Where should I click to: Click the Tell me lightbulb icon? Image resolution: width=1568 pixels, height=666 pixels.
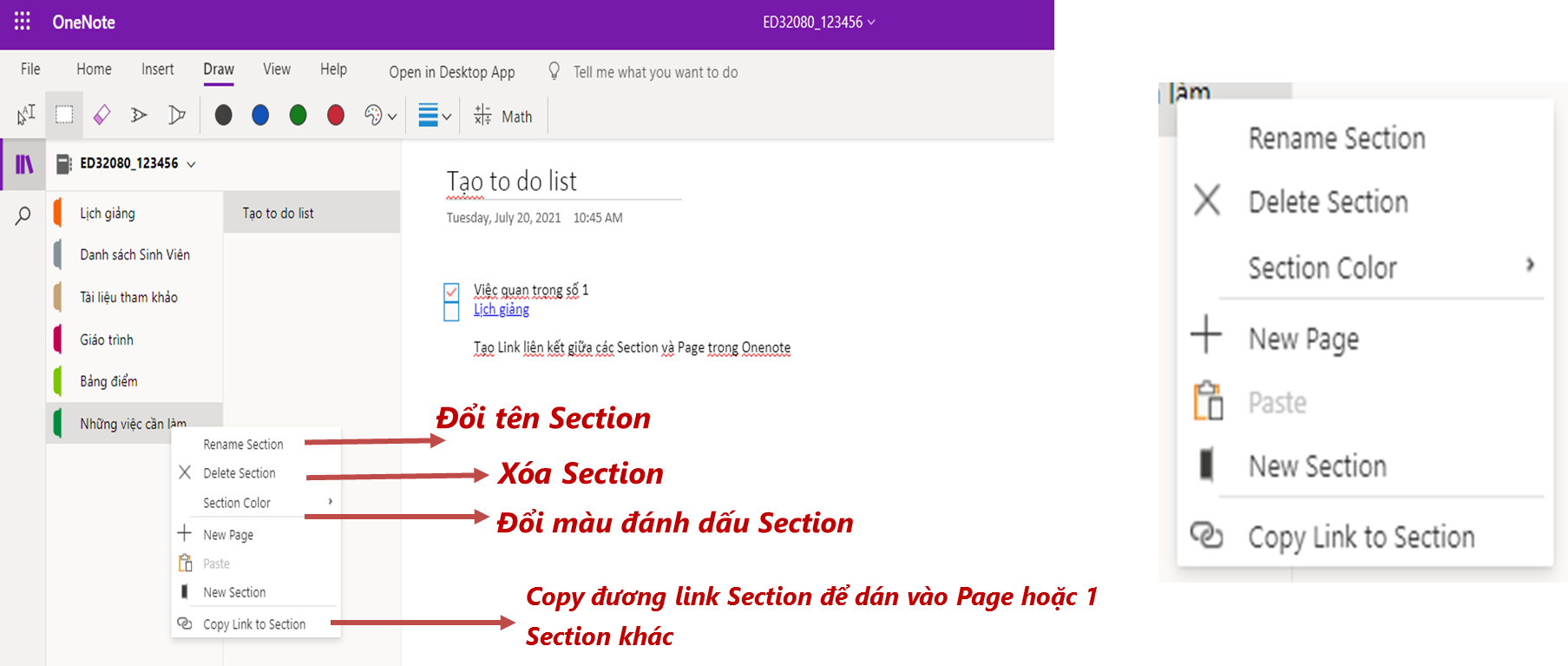(554, 71)
